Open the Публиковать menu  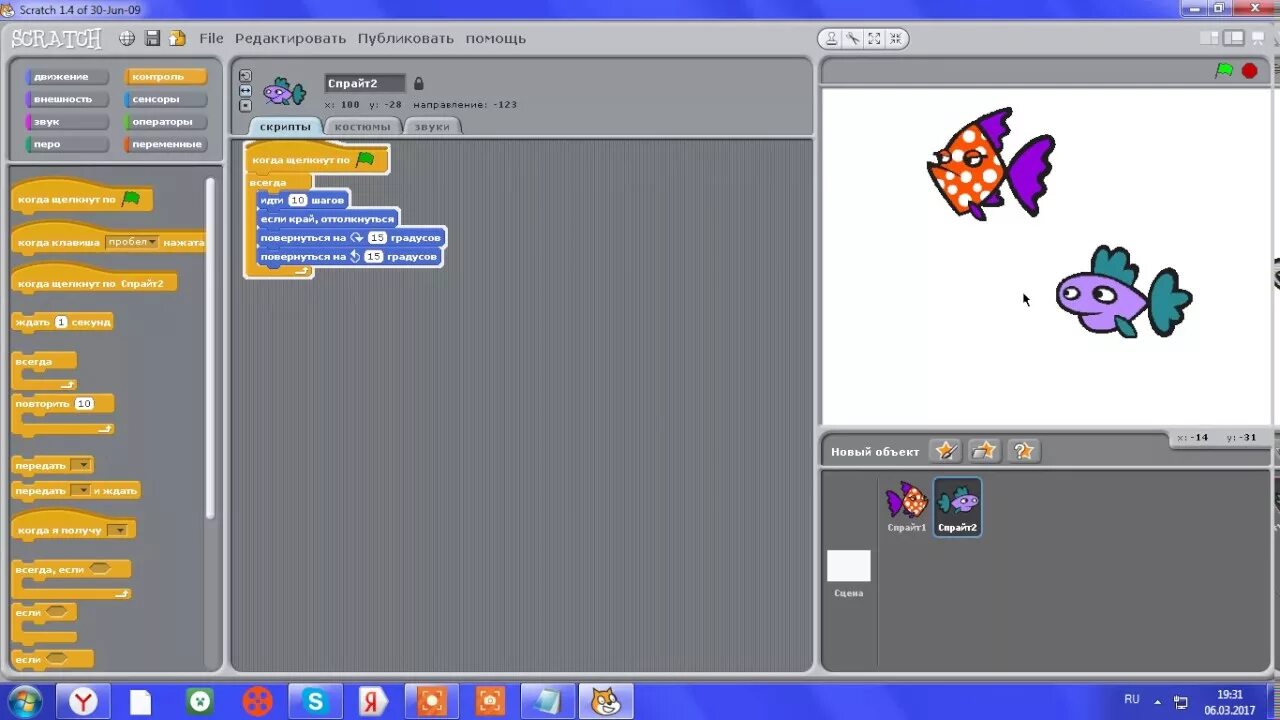405,38
